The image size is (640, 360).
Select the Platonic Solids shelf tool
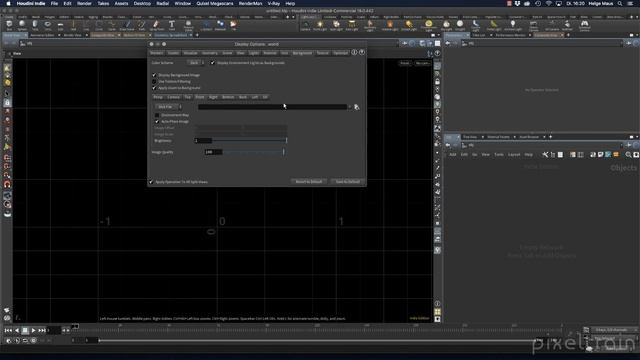pyautogui.click(x=188, y=26)
